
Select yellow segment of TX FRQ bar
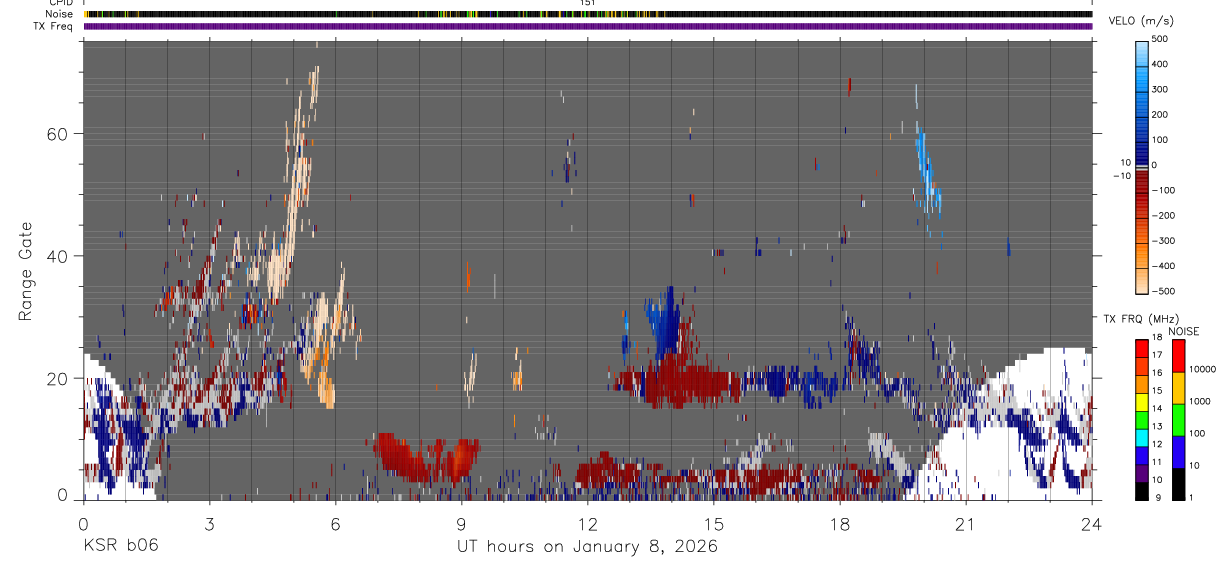[x=1142, y=402]
